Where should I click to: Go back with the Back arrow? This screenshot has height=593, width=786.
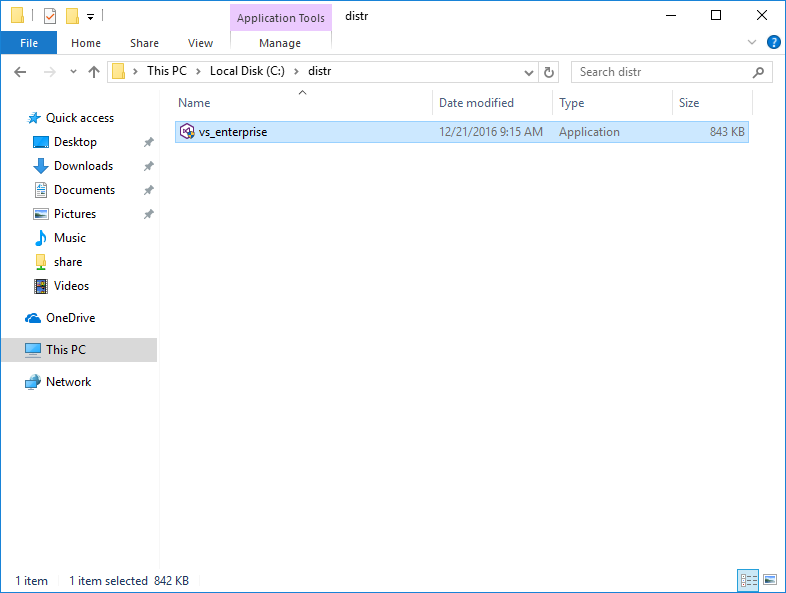click(x=20, y=72)
